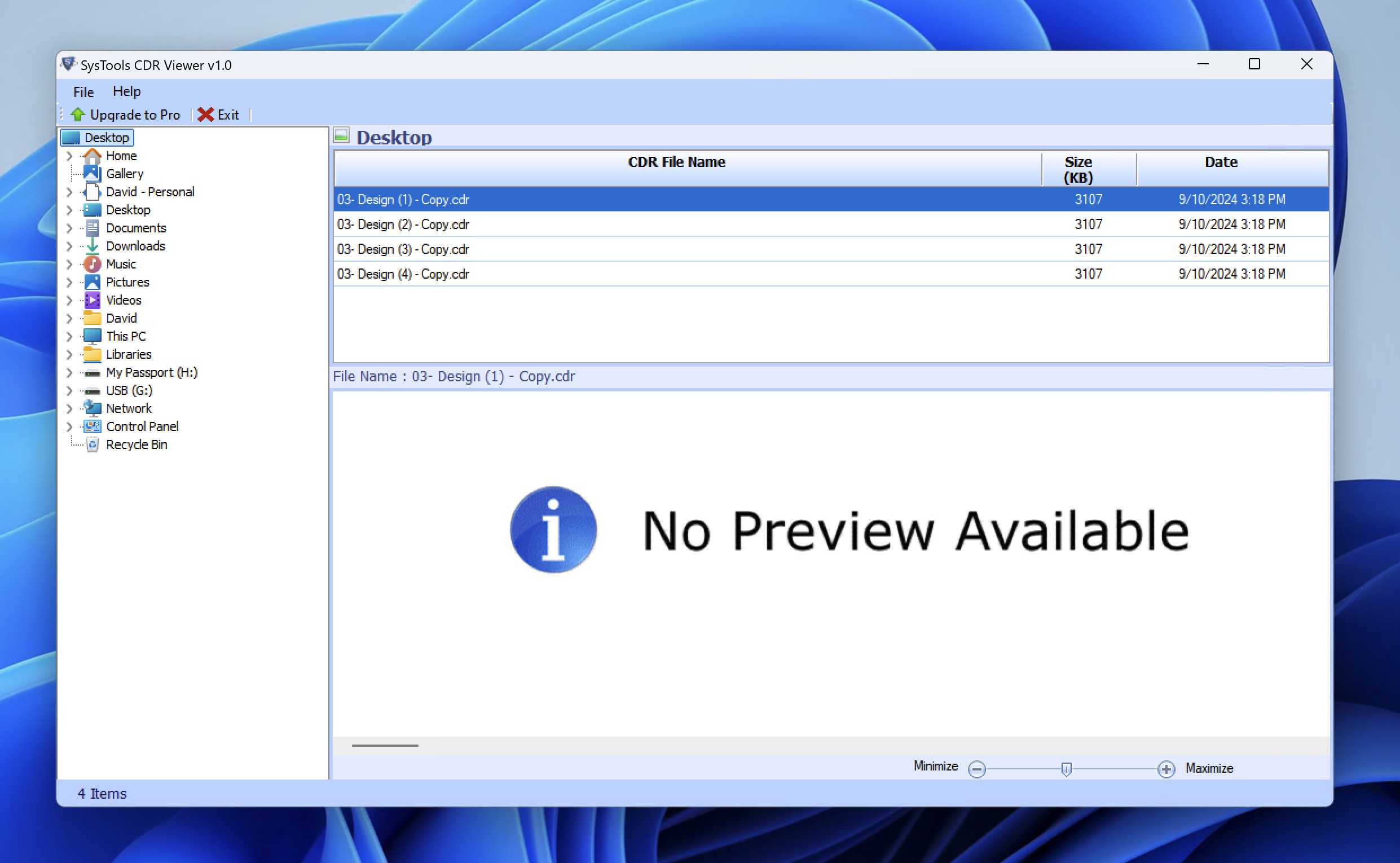This screenshot has height=863, width=1400.
Task: Expand the Network tree node
Action: coord(69,409)
